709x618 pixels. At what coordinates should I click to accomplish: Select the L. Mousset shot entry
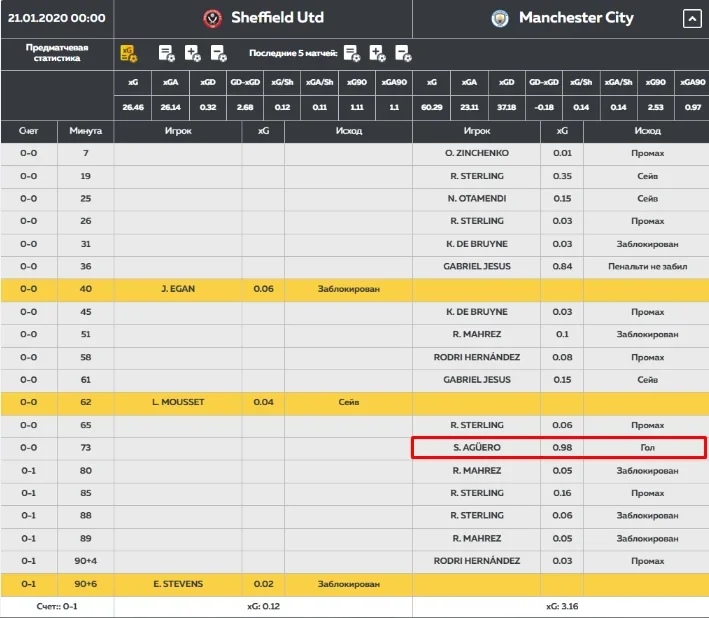click(x=177, y=402)
